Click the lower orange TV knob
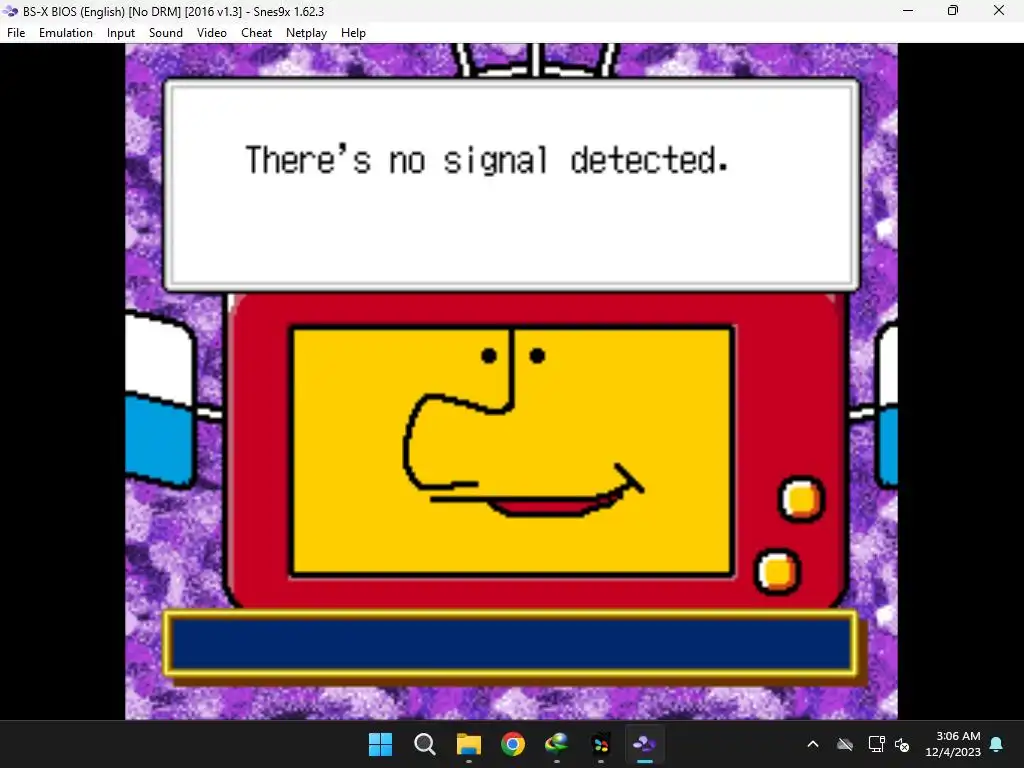The height and width of the screenshot is (768, 1024). (x=778, y=572)
